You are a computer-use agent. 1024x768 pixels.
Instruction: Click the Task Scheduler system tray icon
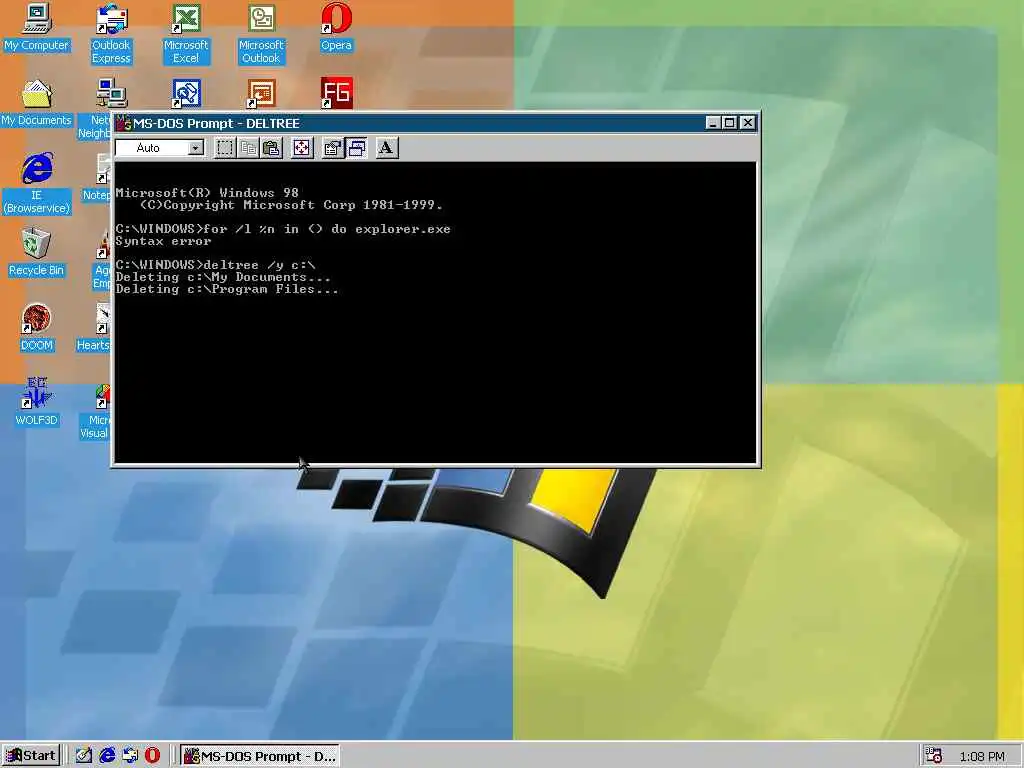click(x=933, y=756)
